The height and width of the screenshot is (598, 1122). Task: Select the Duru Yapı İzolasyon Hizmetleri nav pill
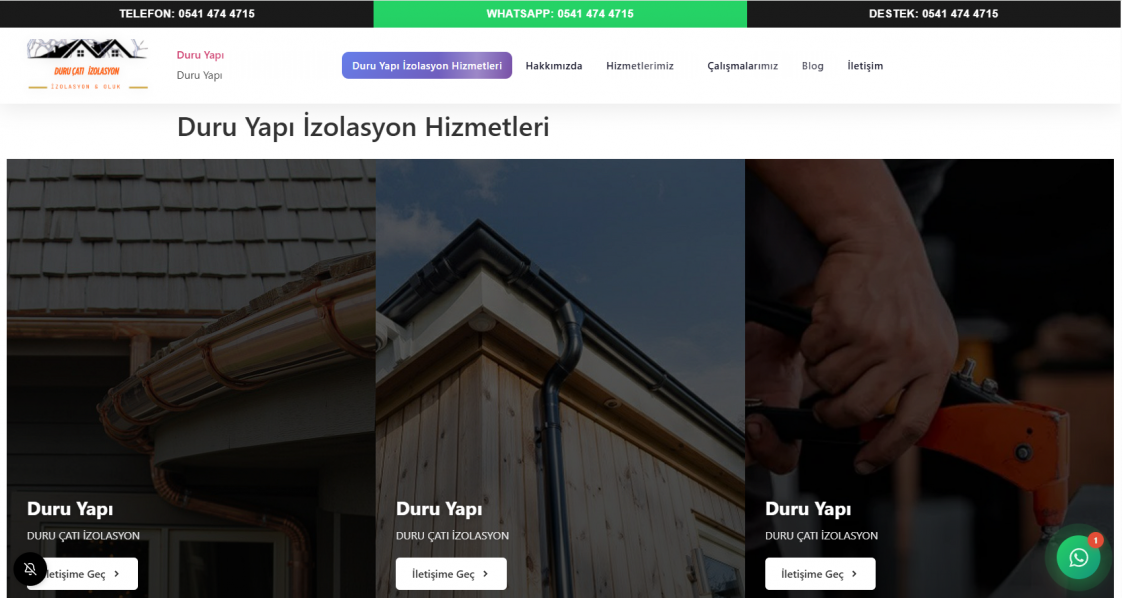426,66
